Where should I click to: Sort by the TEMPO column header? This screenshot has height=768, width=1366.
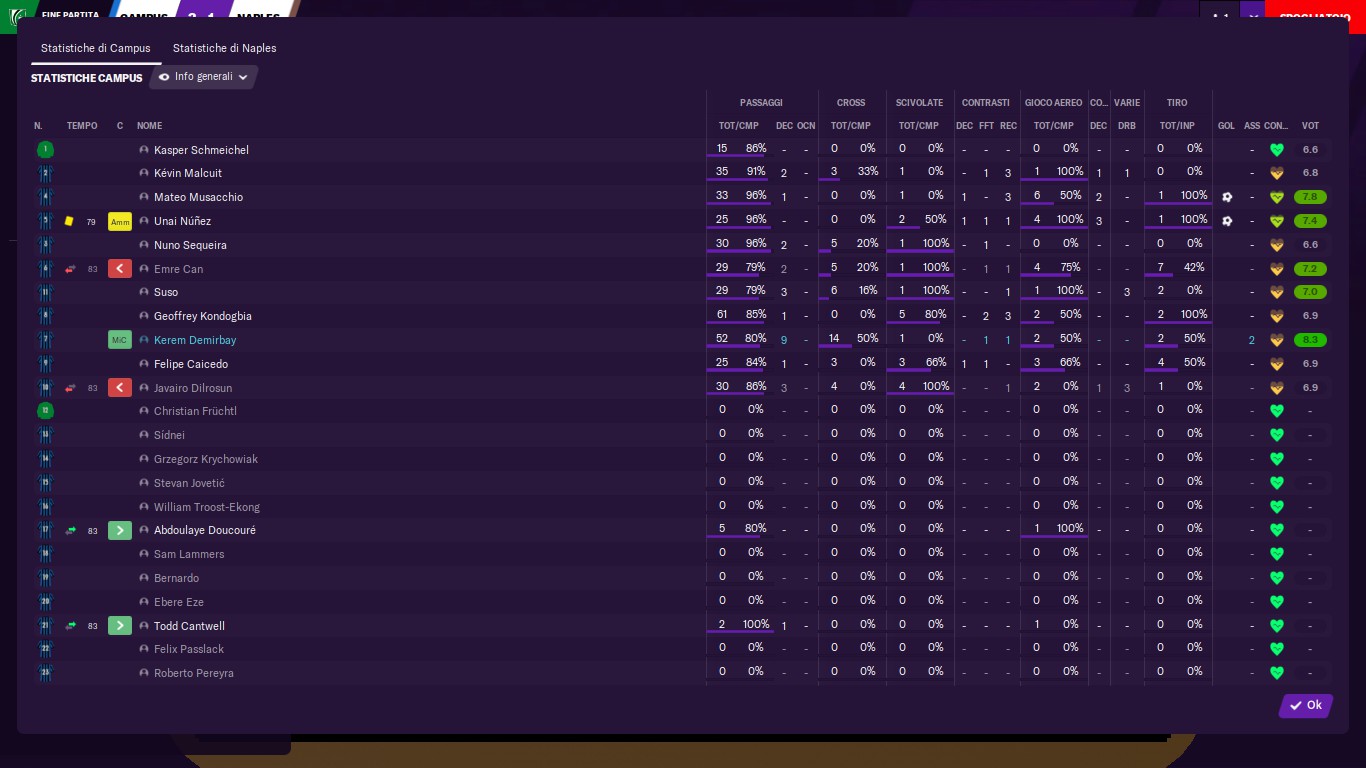(x=82, y=126)
